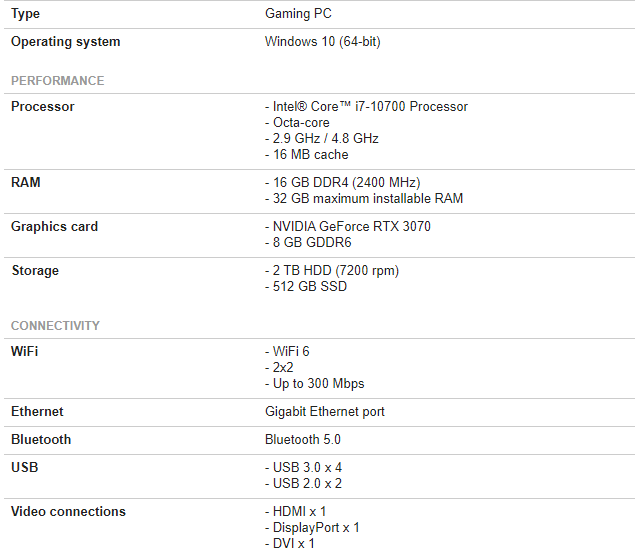635x556 pixels.
Task: Click the Operating system label
Action: [65, 42]
